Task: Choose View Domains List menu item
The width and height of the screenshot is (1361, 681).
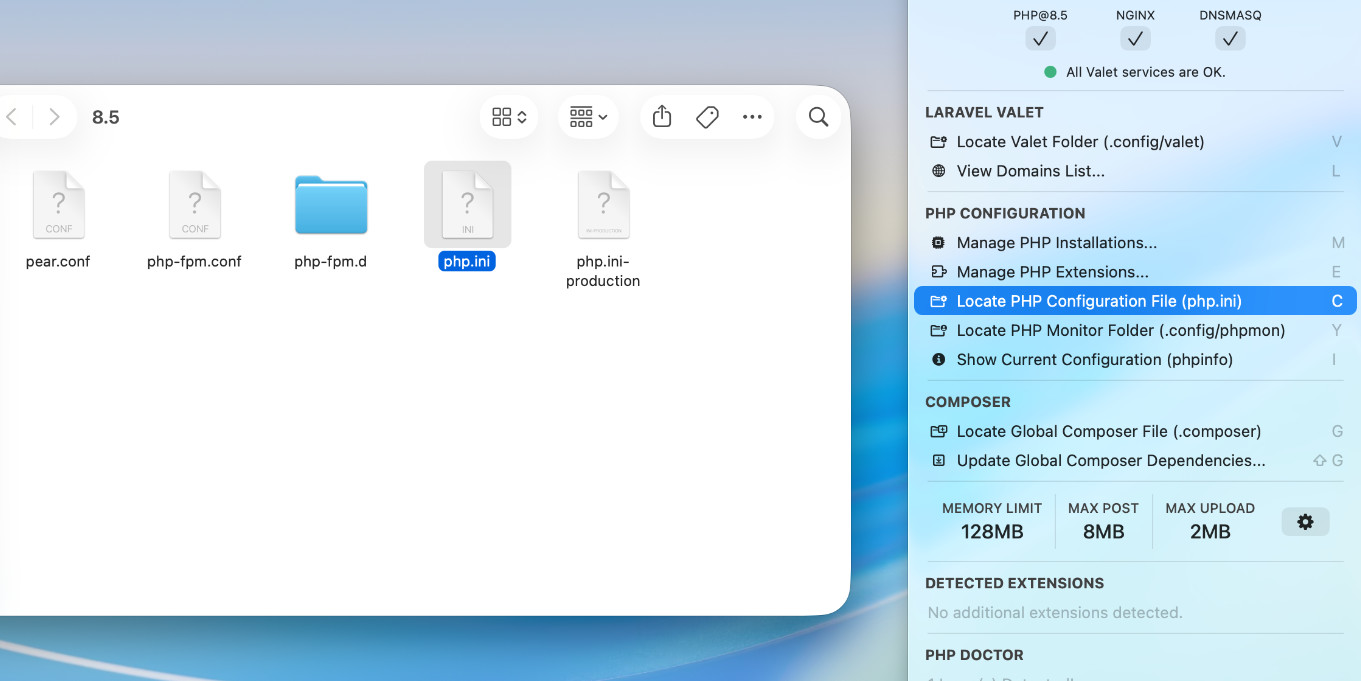Action: pyautogui.click(x=1030, y=171)
